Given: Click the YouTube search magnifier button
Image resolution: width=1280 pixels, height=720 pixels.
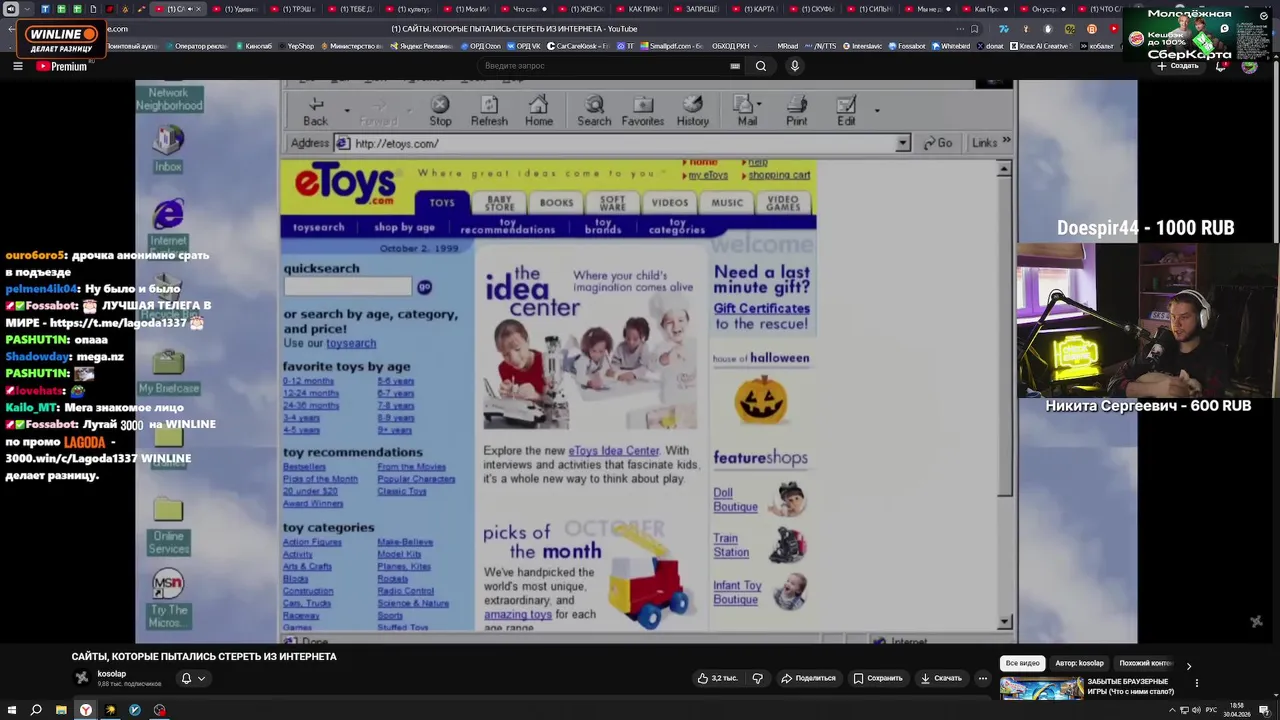Looking at the screenshot, I should click(x=761, y=66).
